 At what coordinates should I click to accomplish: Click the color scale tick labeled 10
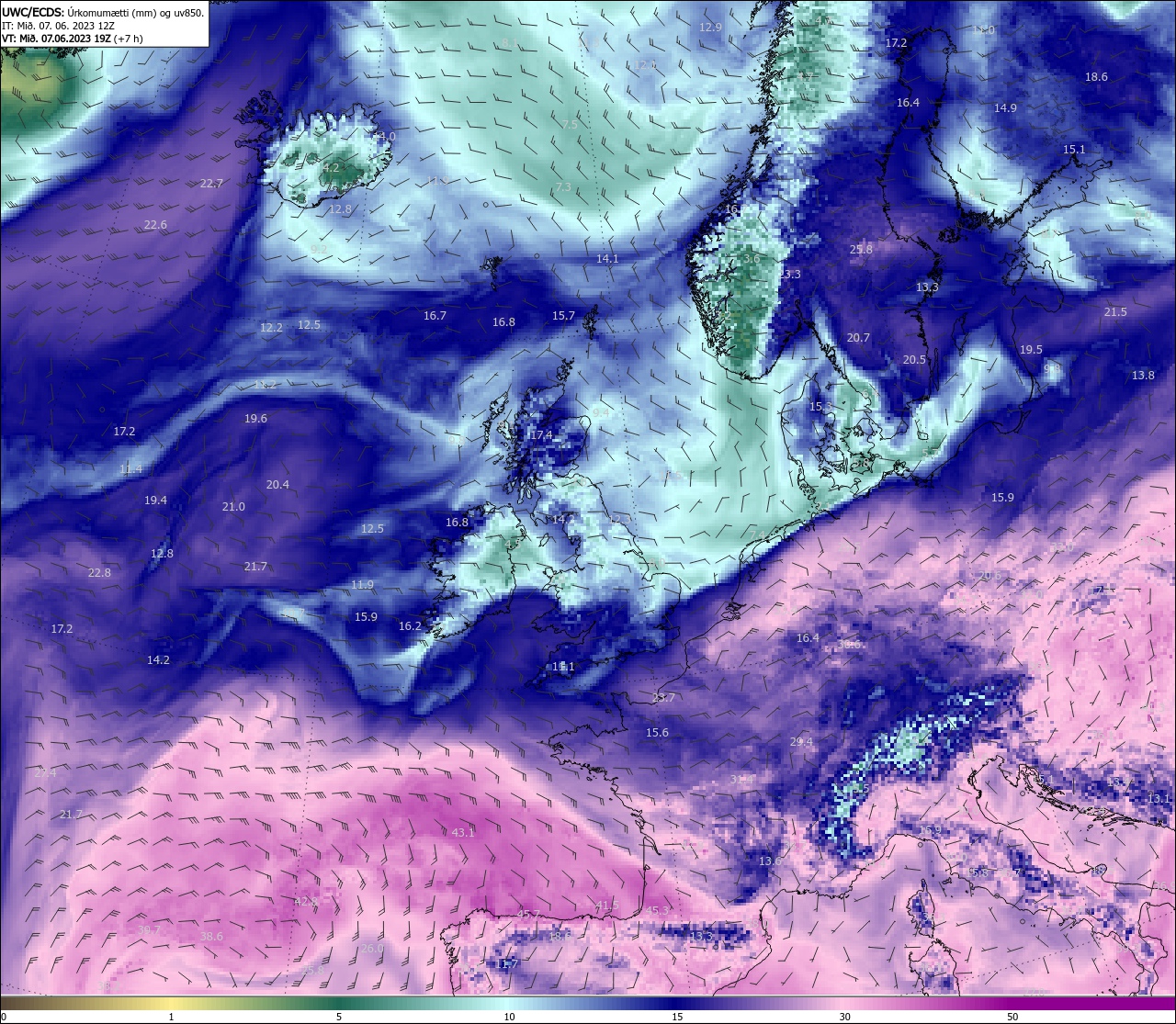509,1017
